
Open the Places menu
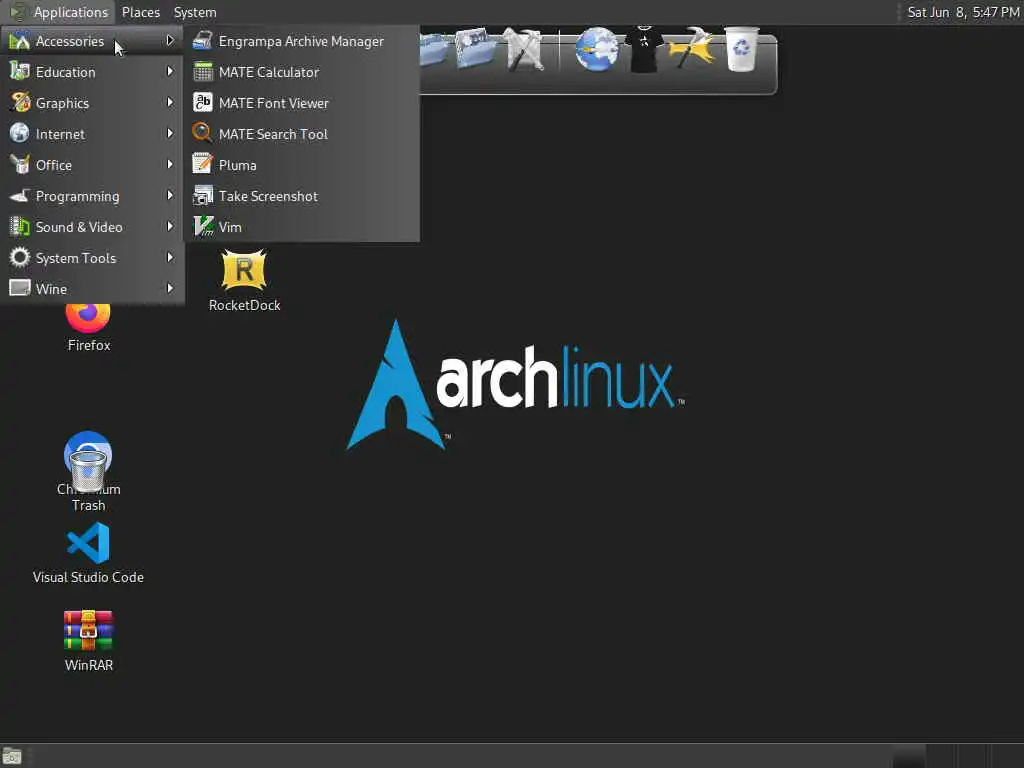point(140,12)
